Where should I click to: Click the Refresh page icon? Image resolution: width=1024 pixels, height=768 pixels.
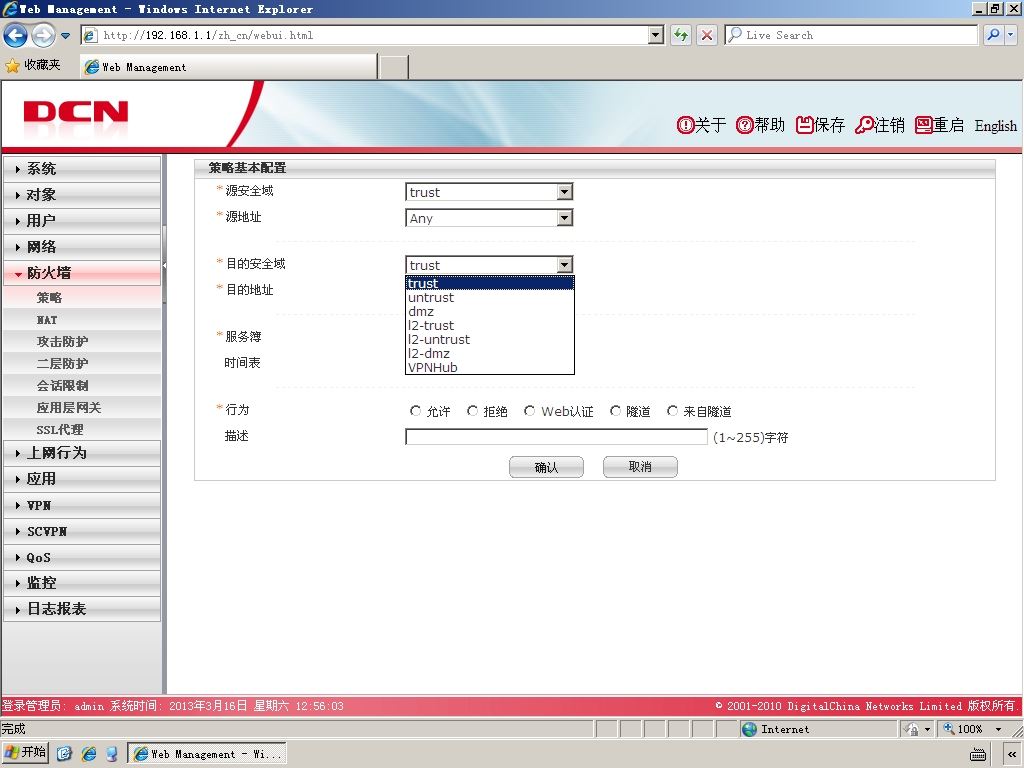681,35
